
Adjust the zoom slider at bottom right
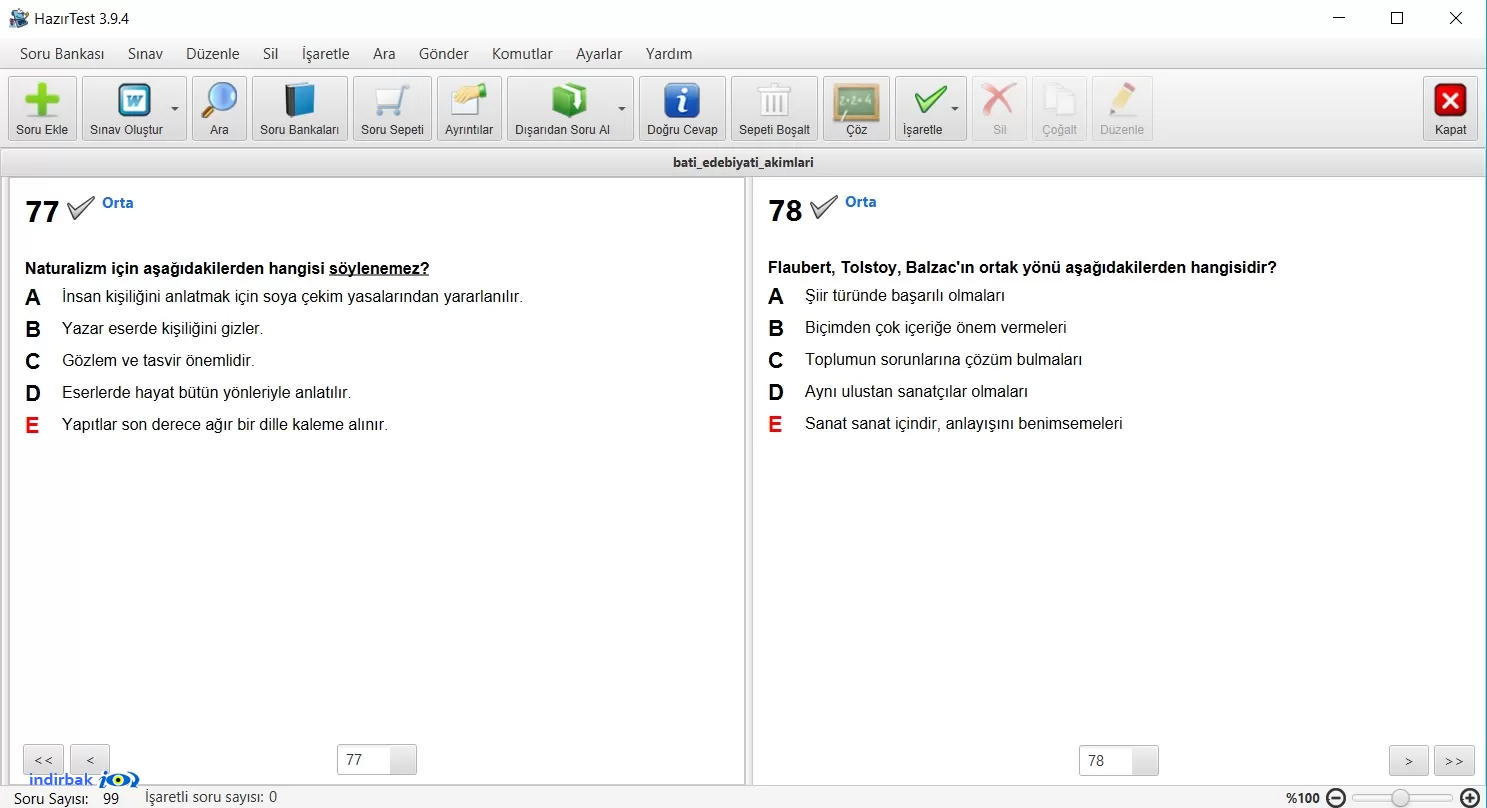[1401, 798]
